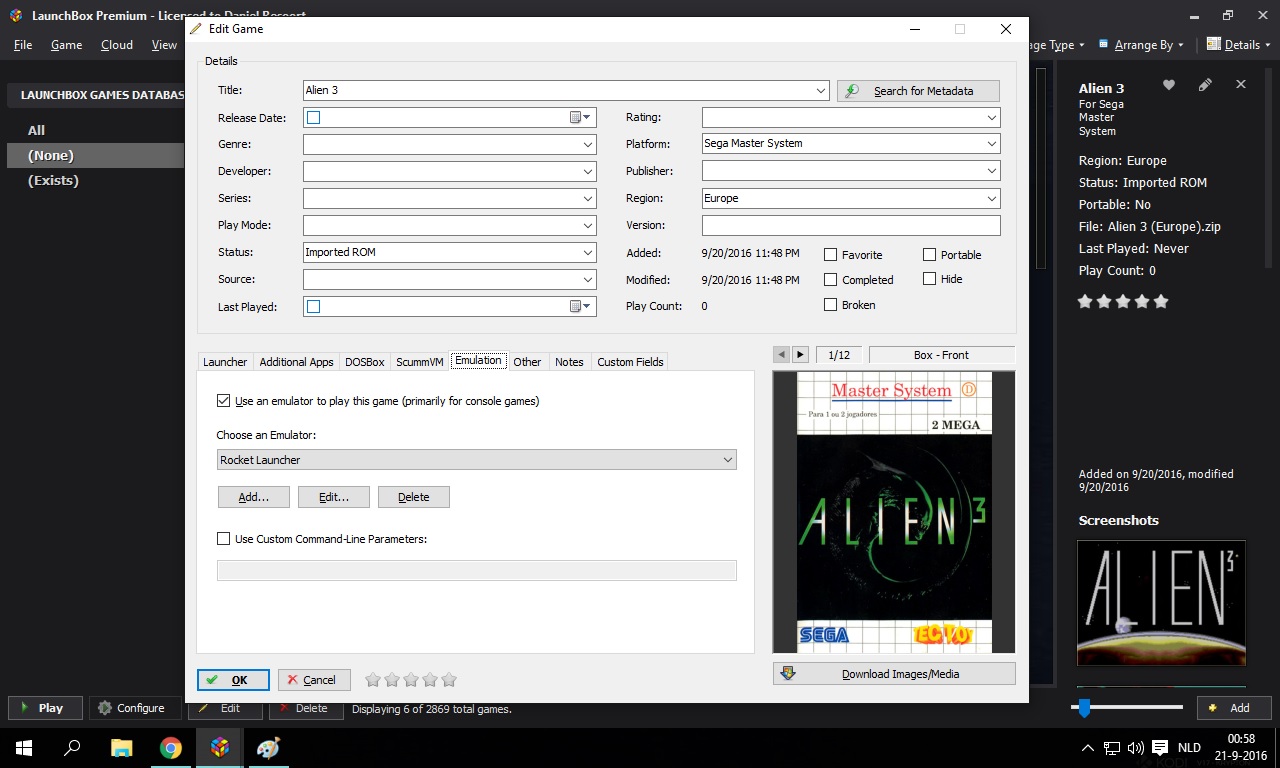Toggle the Hide checkbox
The image size is (1280, 768).
929,279
